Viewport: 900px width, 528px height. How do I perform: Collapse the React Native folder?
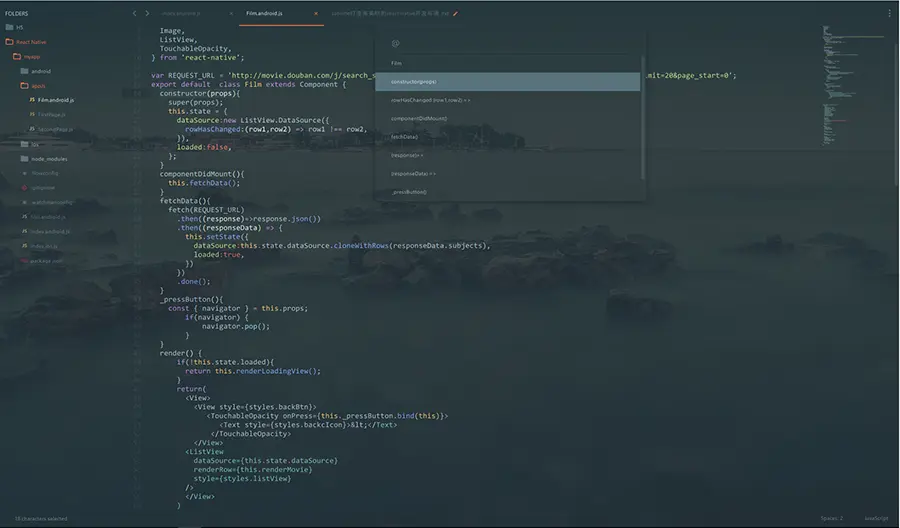pyautogui.click(x=26, y=42)
